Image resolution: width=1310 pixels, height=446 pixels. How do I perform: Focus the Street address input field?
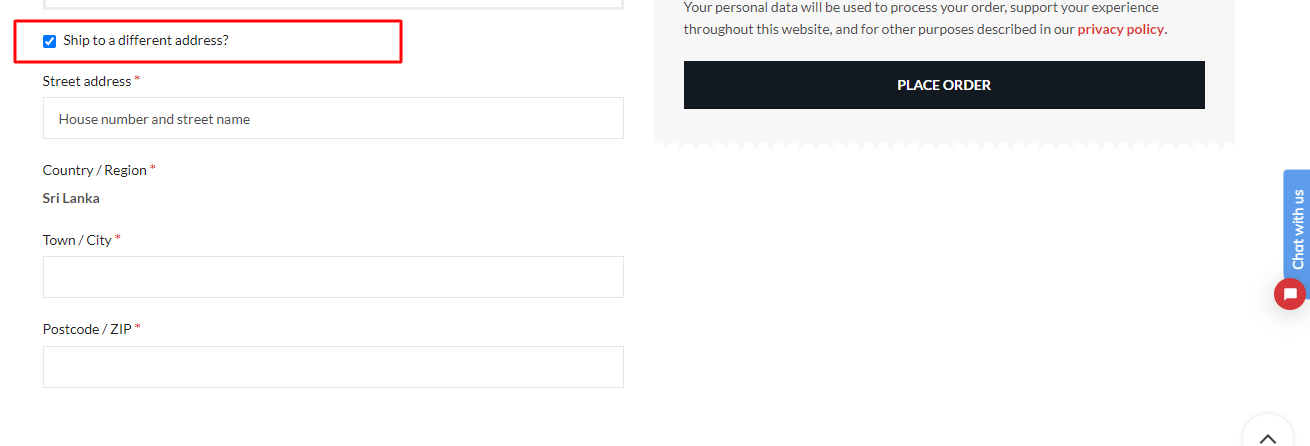[x=333, y=118]
